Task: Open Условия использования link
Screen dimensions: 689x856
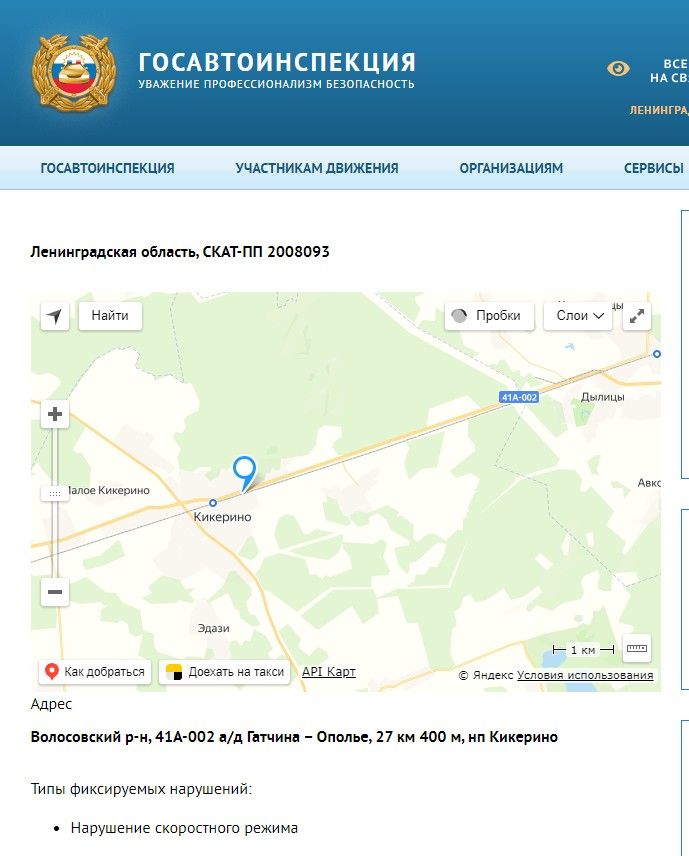Action: [585, 676]
